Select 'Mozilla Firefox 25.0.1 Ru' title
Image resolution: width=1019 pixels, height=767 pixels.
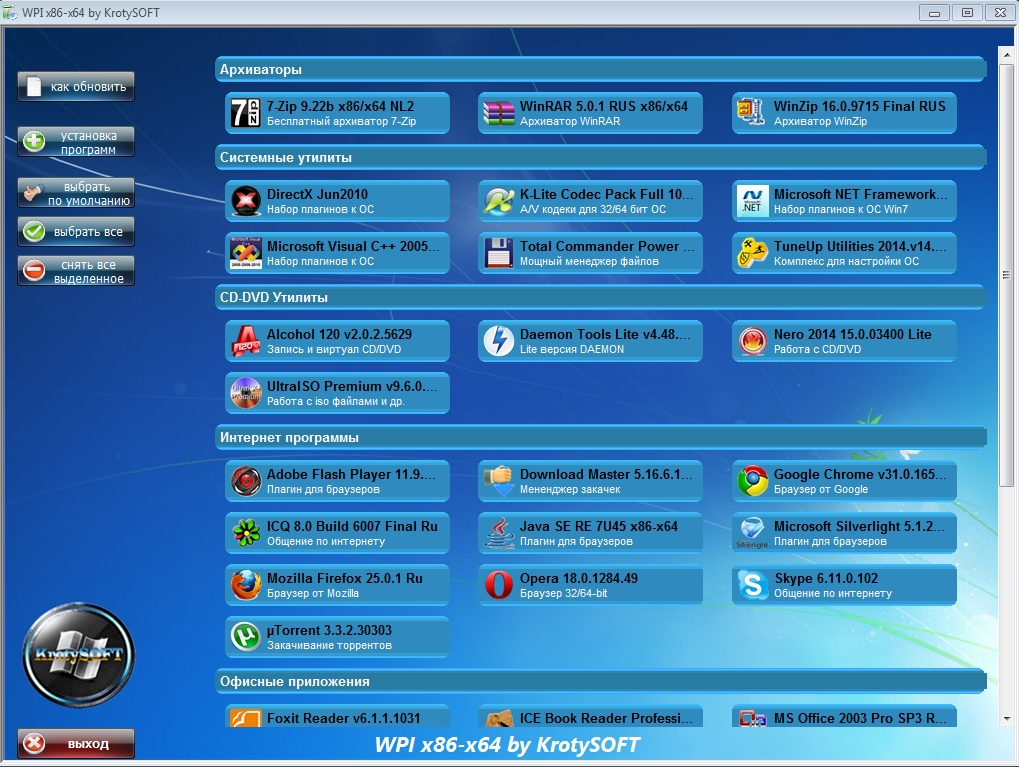click(x=344, y=578)
